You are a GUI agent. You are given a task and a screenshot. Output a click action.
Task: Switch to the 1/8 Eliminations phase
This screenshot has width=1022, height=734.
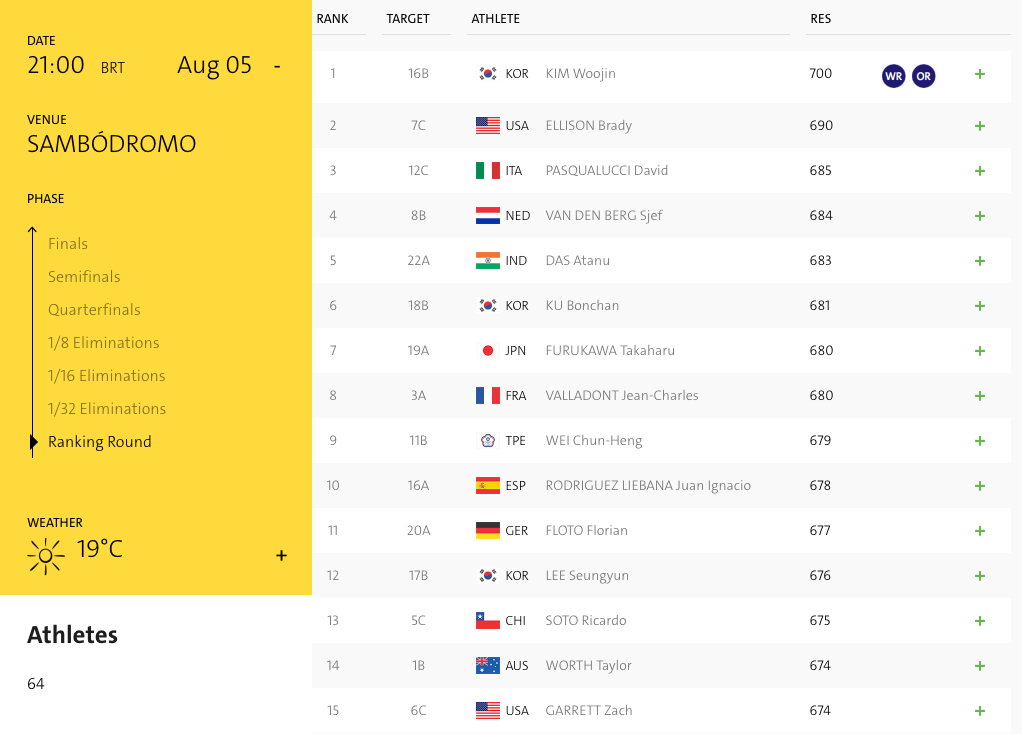[103, 343]
